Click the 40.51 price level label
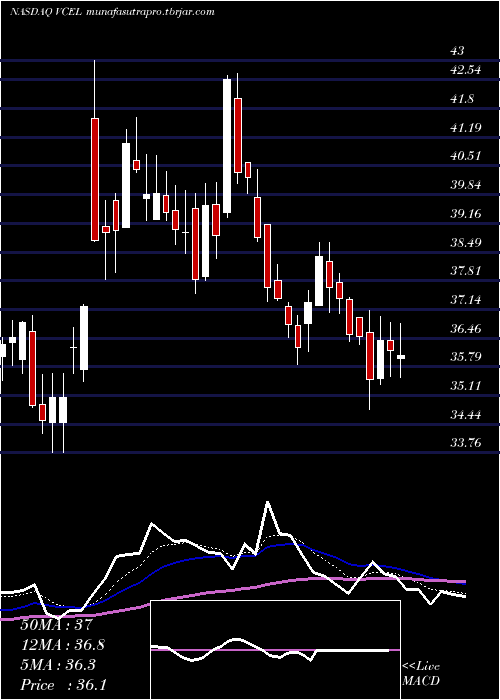This screenshot has width=500, height=700. click(x=466, y=156)
